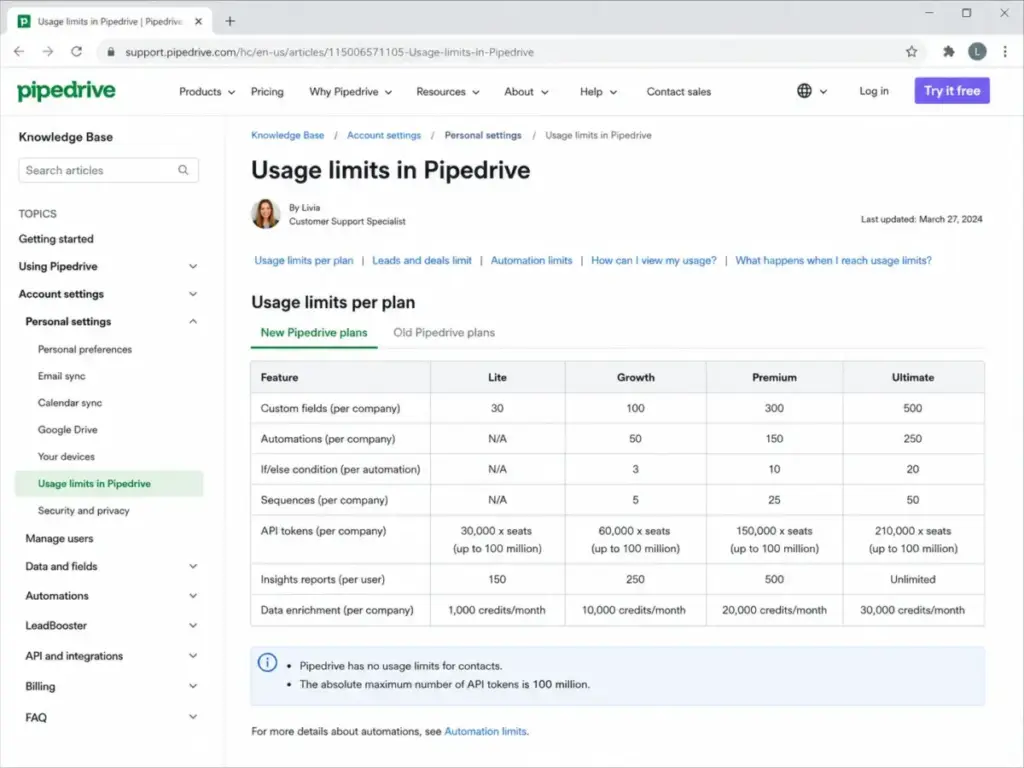Open the Why Pipedrive menu

click(351, 91)
